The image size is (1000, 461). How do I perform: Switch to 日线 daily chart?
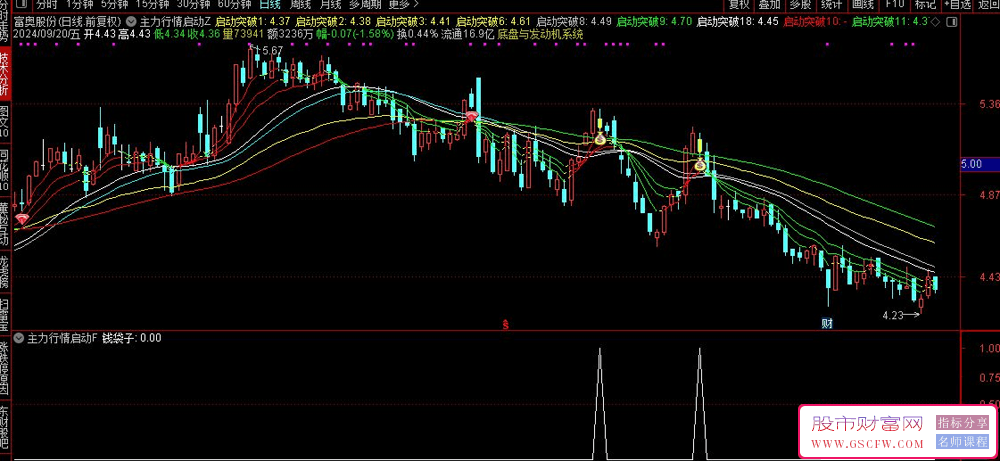click(x=269, y=3)
